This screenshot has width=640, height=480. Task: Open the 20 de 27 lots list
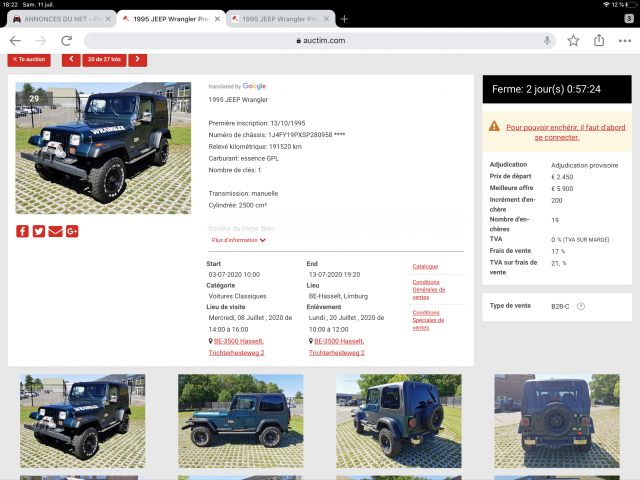click(104, 60)
